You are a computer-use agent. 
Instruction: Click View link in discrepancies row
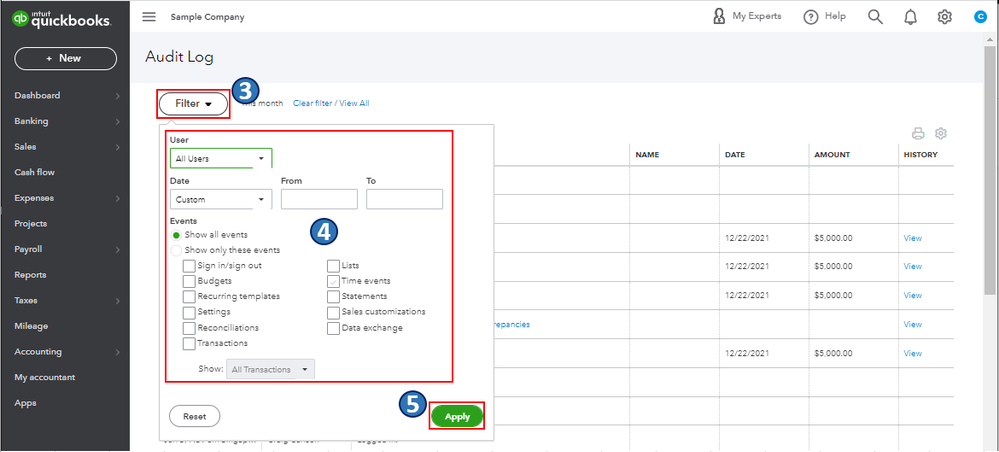(x=912, y=324)
